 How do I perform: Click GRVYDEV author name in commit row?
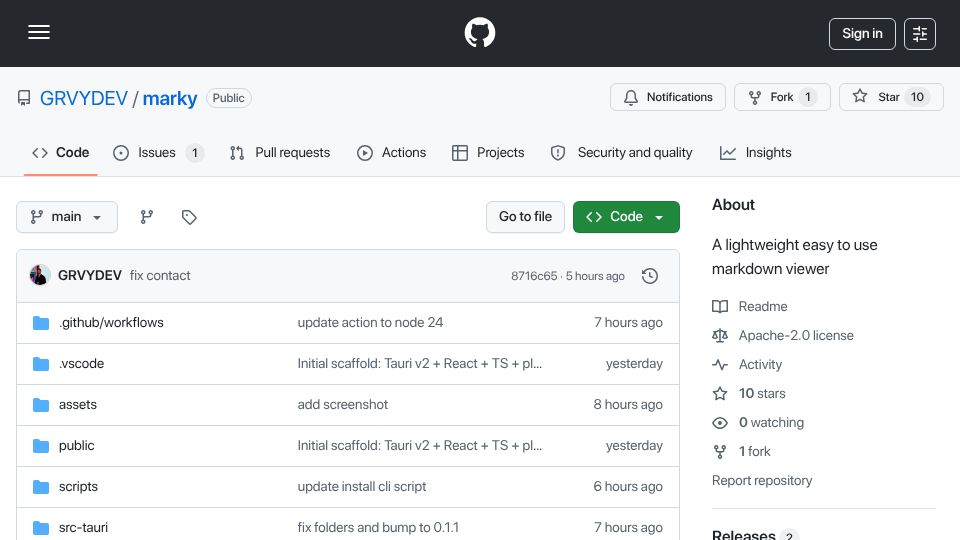coord(90,276)
